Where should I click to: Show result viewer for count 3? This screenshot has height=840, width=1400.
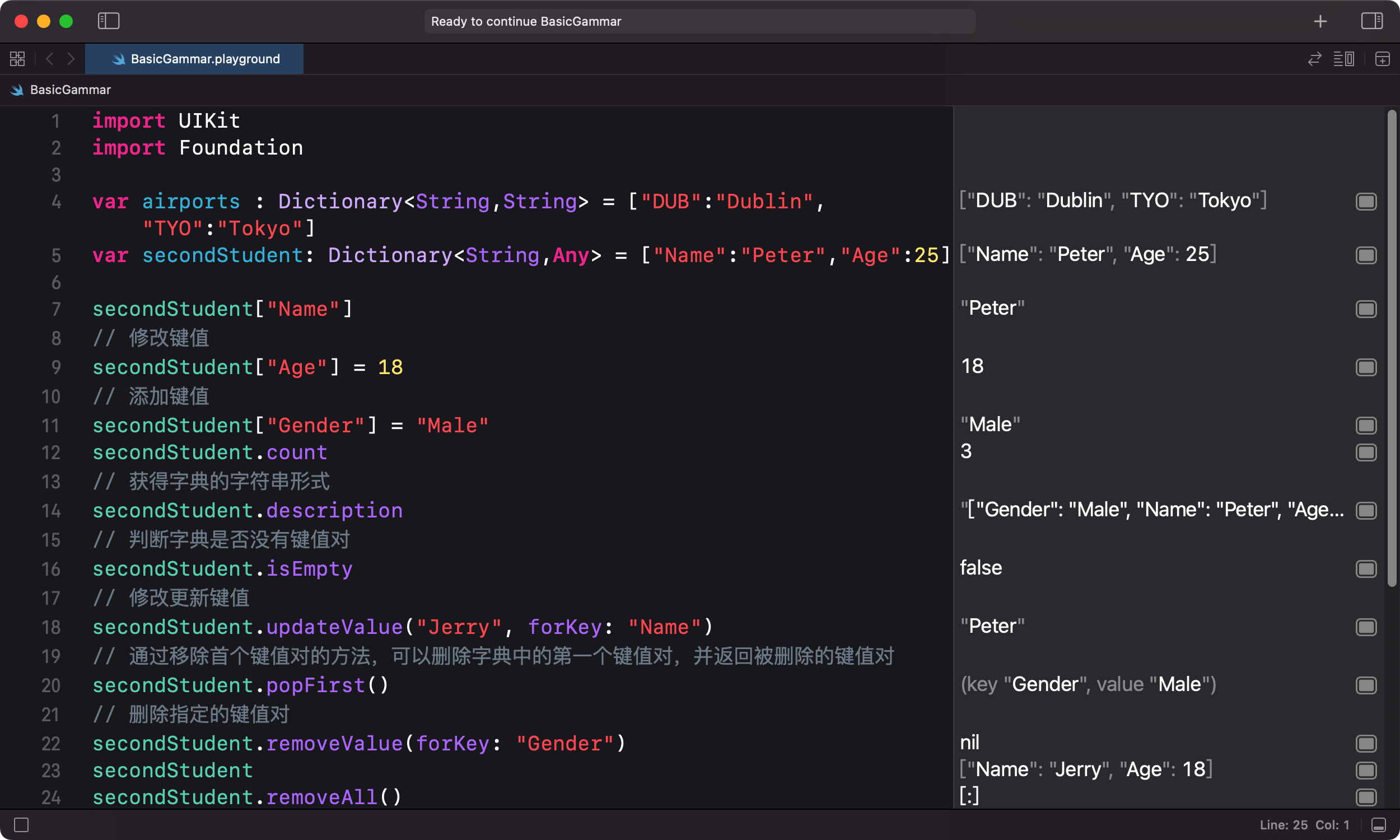[x=1366, y=452]
